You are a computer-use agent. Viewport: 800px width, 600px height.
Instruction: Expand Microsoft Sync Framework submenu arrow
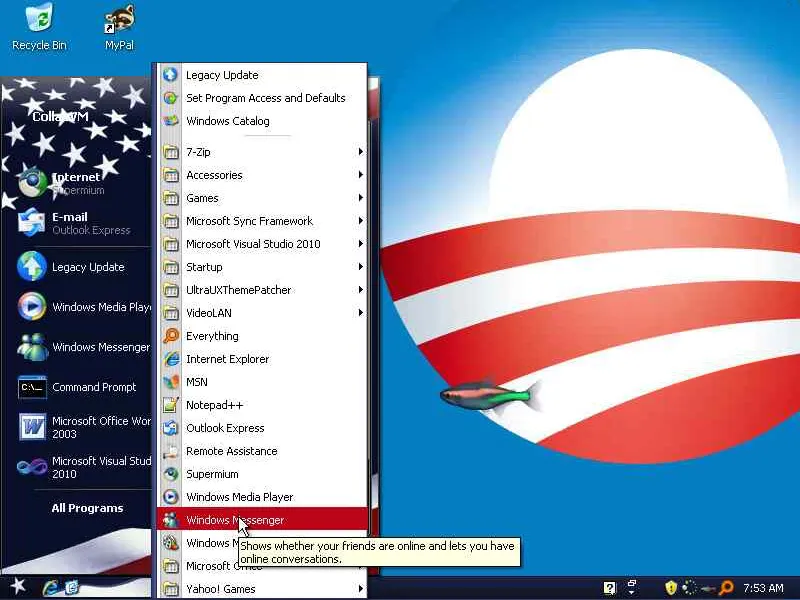point(360,220)
